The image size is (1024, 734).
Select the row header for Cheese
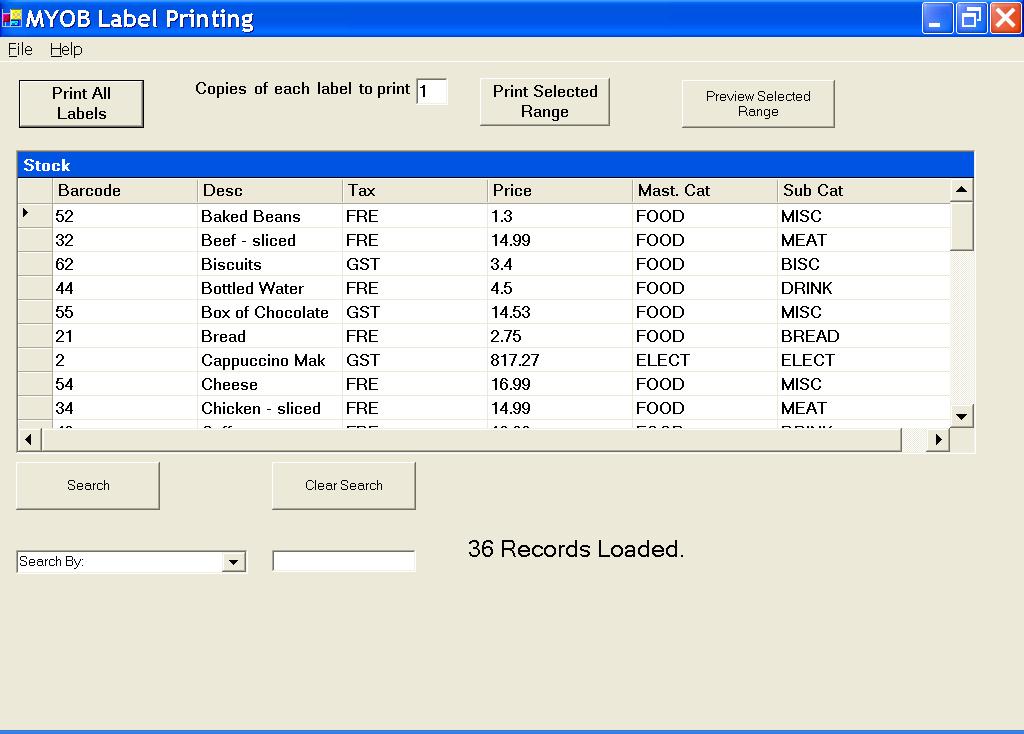35,385
